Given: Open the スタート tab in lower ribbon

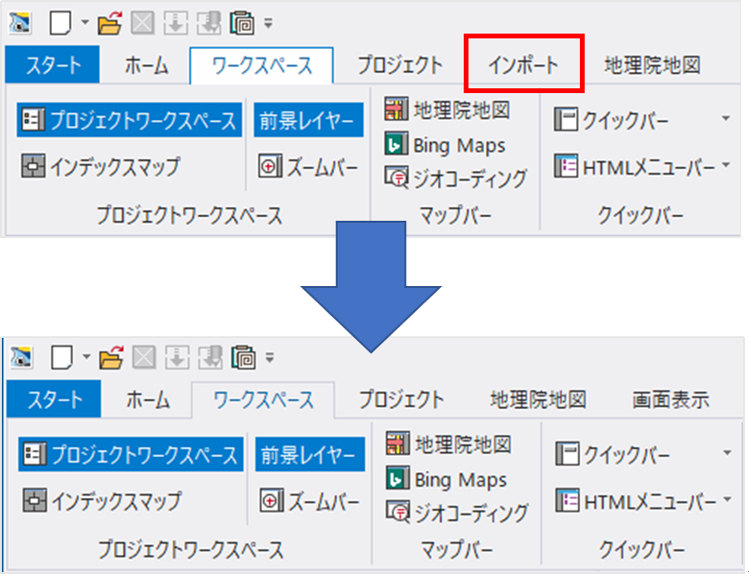Looking at the screenshot, I should point(54,399).
